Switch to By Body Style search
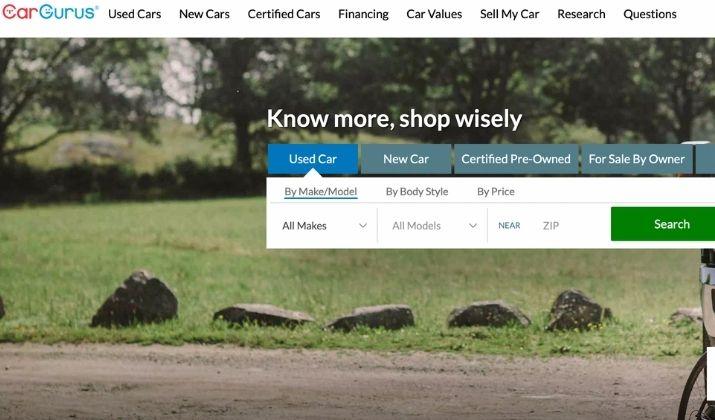715x420 pixels. click(417, 192)
